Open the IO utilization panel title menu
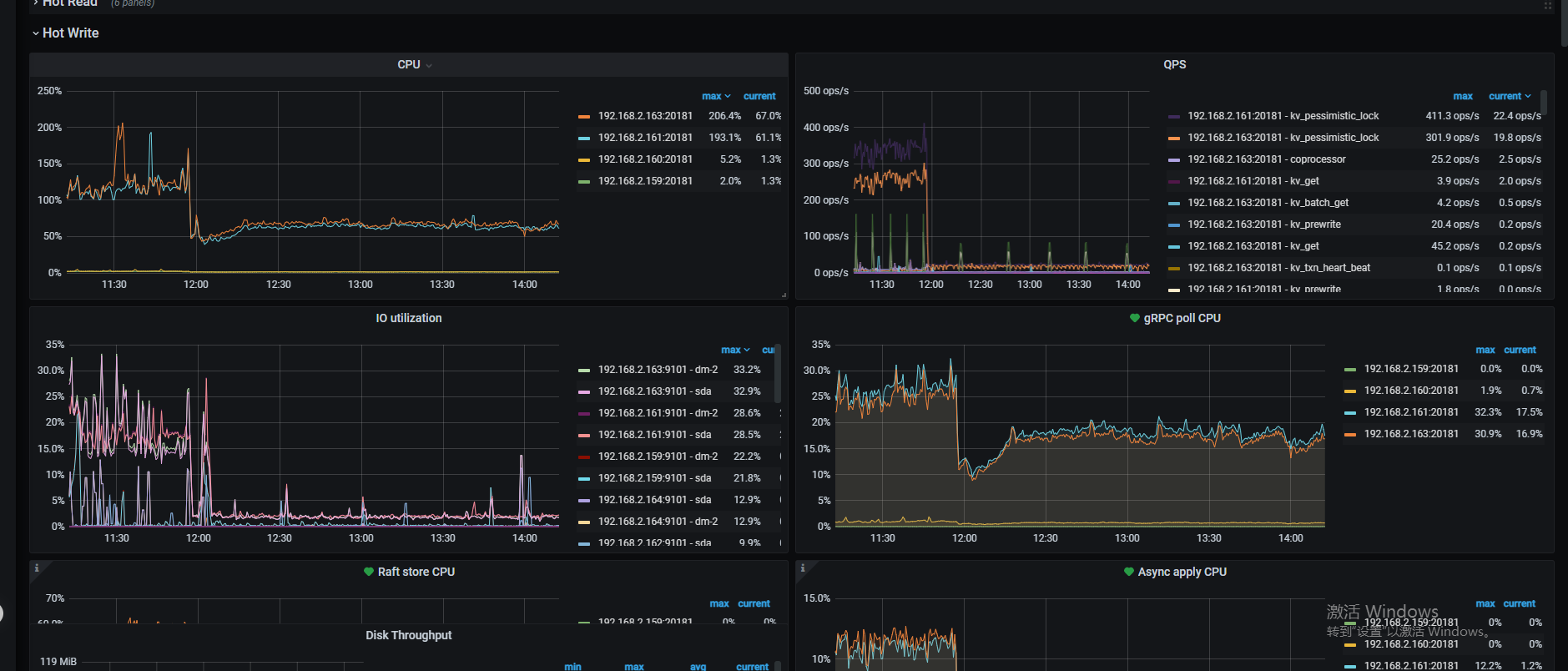Screen dimensions: 1568x671 pos(408,318)
